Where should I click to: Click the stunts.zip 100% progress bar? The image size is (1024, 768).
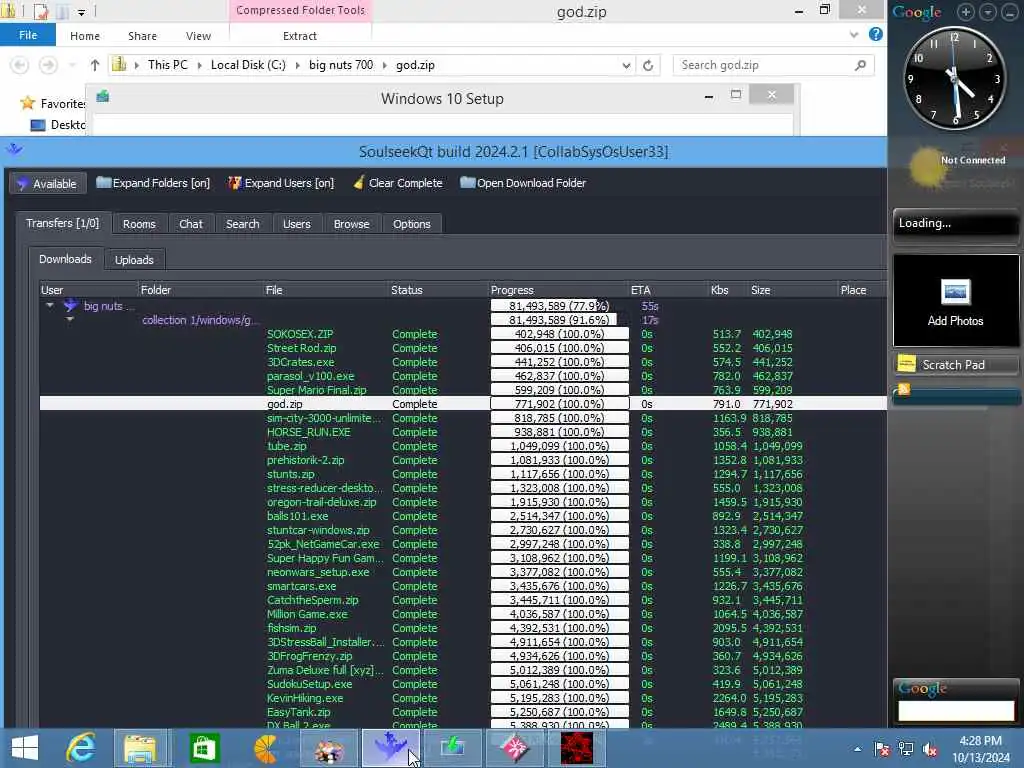[559, 474]
